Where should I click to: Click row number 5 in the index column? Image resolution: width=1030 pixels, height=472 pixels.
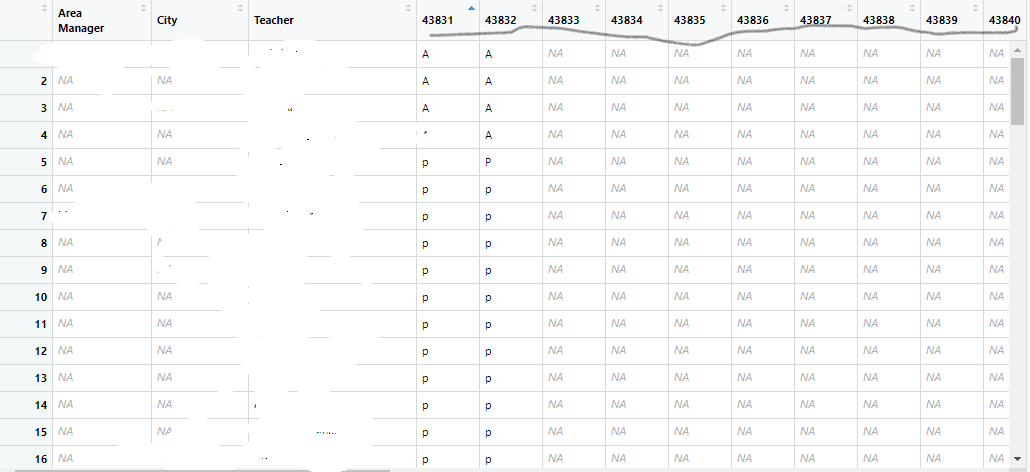coord(43,162)
